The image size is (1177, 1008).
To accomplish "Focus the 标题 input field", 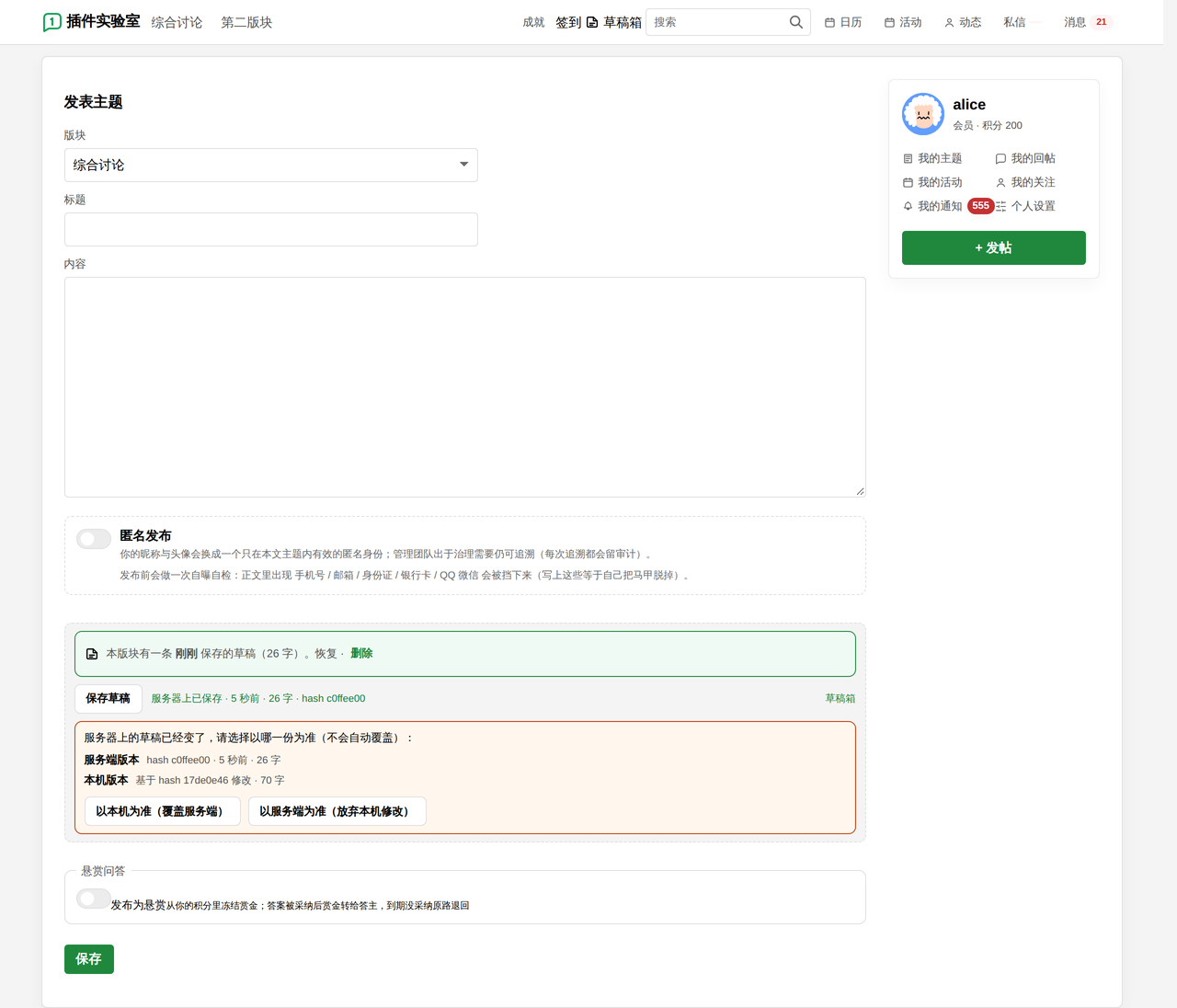I will pos(271,230).
